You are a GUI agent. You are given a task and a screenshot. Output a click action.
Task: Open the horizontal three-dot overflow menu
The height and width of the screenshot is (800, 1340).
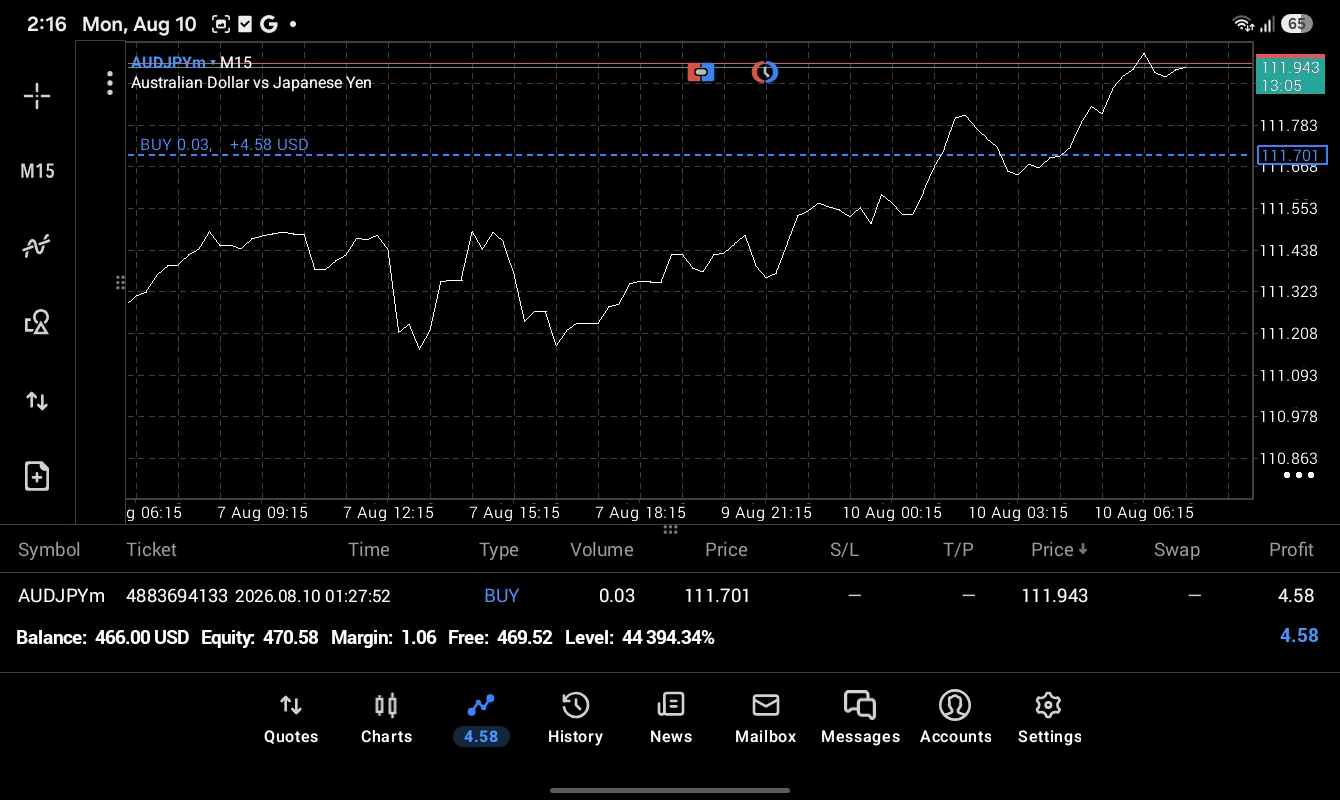tap(1298, 475)
